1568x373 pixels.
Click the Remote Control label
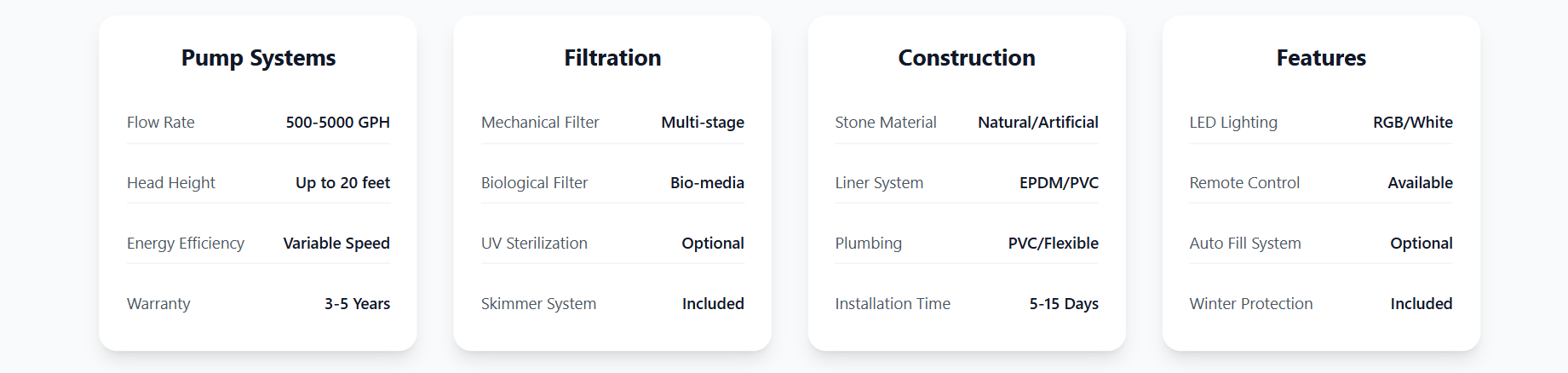1244,183
